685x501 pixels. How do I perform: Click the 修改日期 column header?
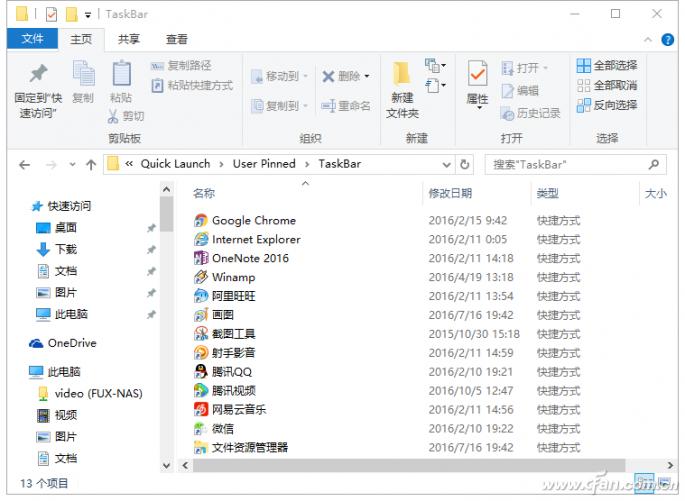[x=450, y=194]
